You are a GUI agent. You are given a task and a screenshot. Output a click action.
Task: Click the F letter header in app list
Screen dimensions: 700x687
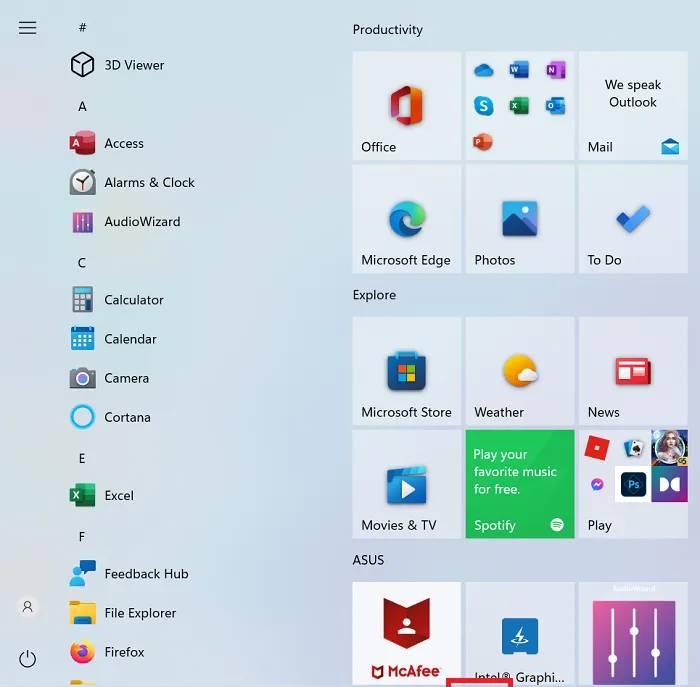(82, 537)
